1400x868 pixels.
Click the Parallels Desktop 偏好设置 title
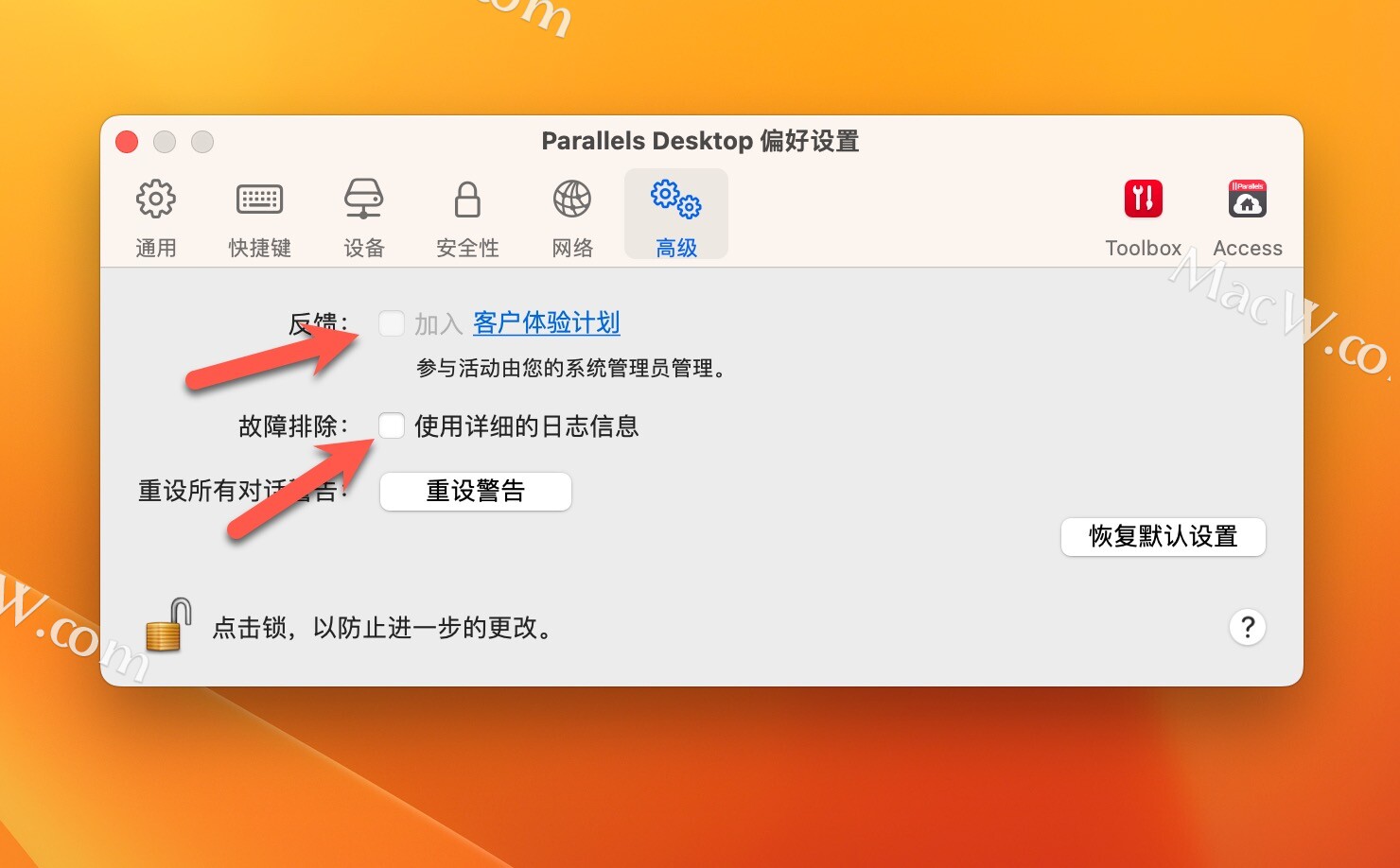point(700,141)
